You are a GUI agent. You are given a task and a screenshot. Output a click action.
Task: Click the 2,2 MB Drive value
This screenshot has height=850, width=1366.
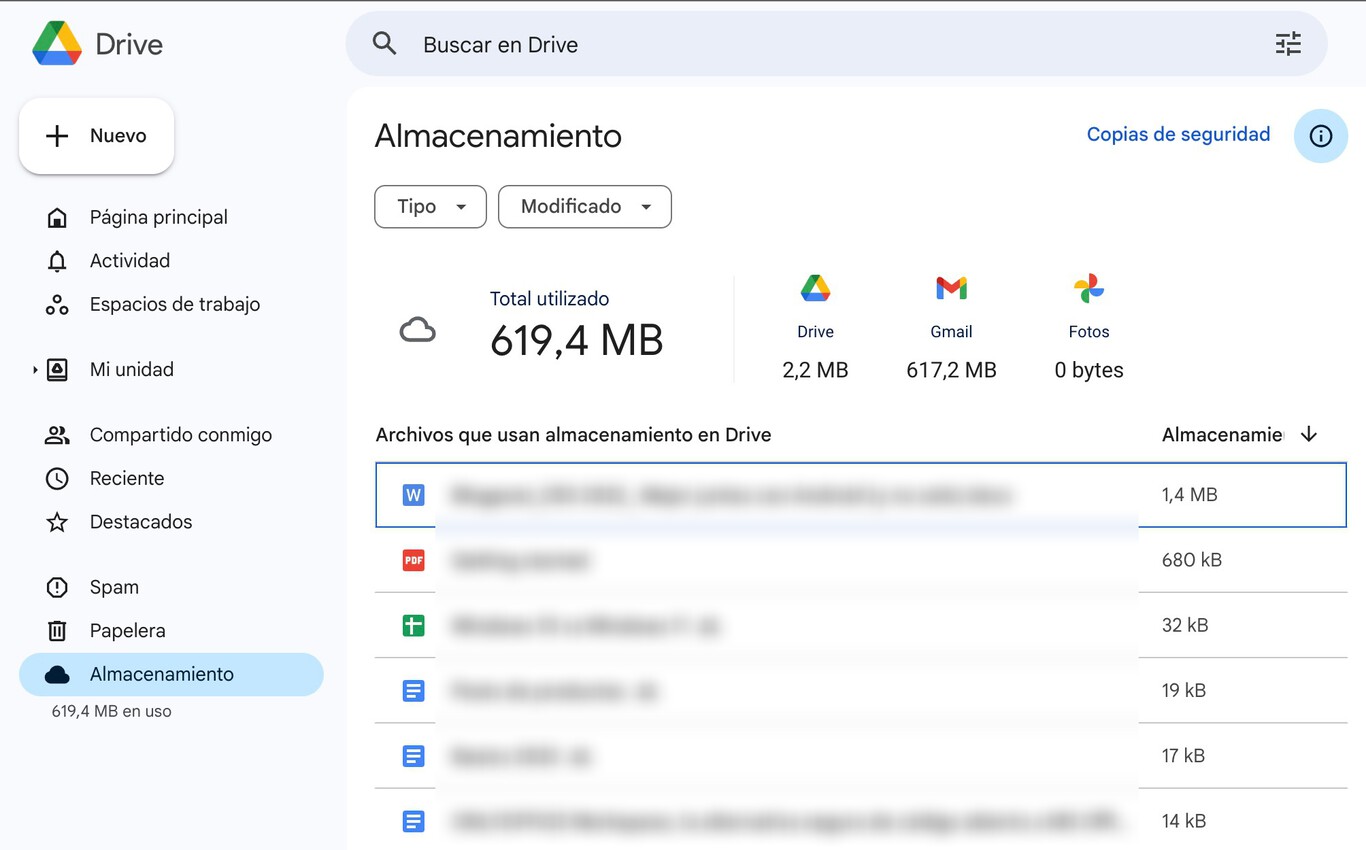tap(815, 371)
